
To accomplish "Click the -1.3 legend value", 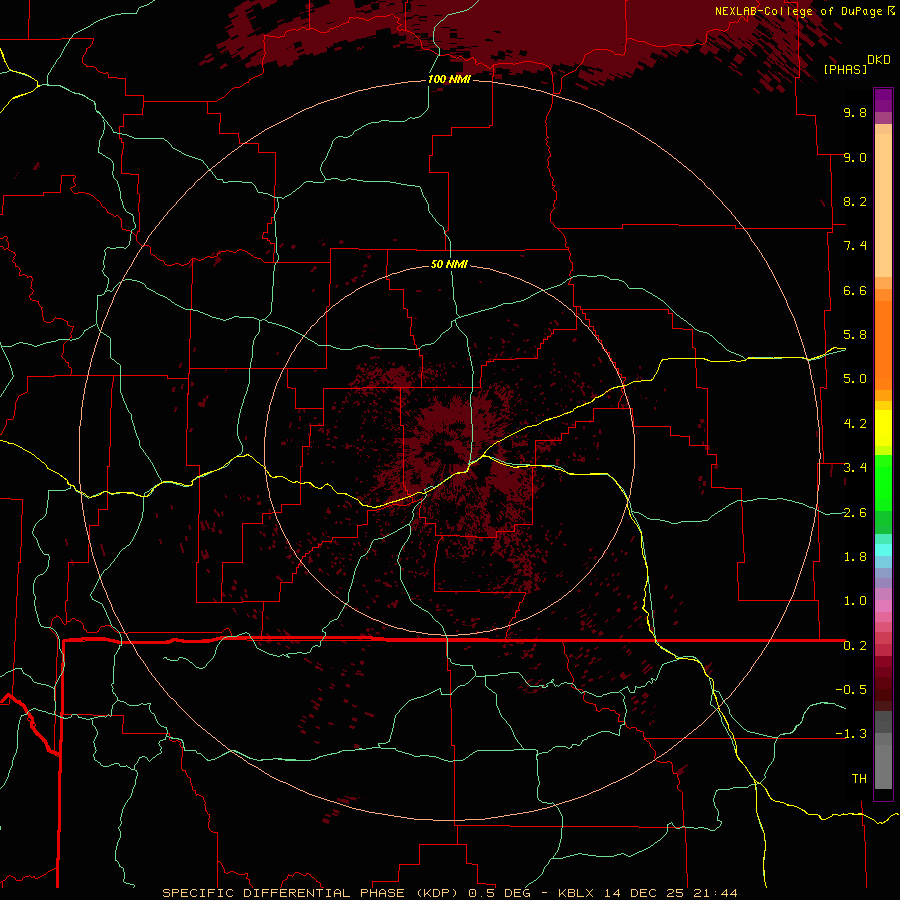I will [851, 734].
